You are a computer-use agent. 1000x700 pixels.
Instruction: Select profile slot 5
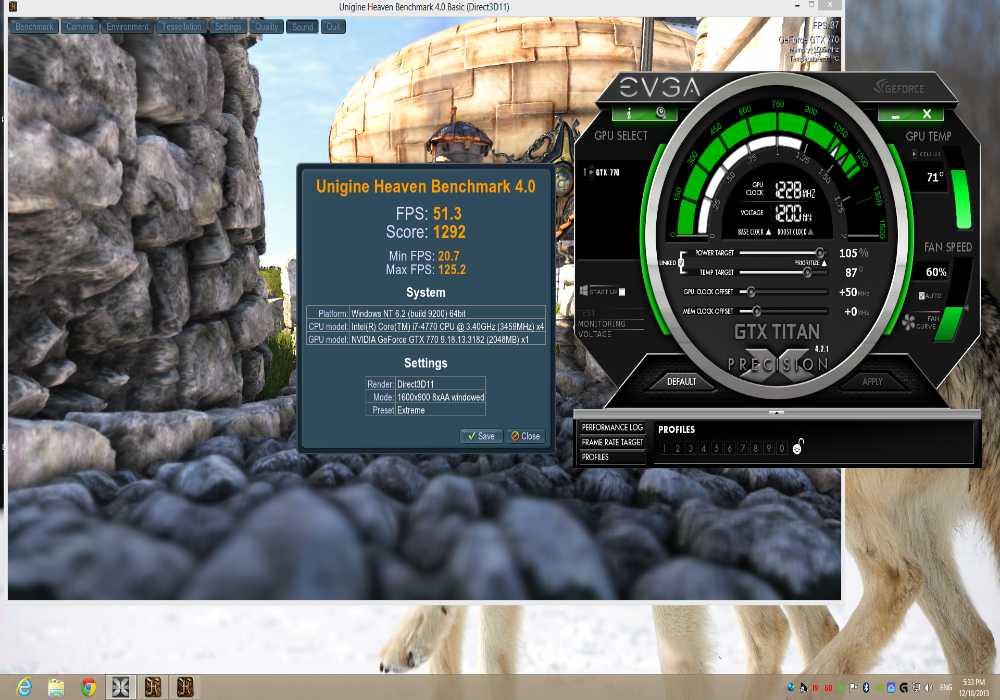(716, 448)
